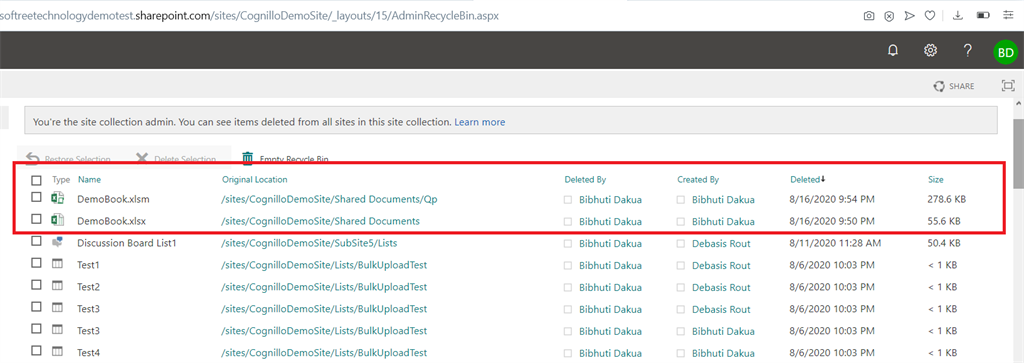The image size is (1024, 363).
Task: Click the DemoBook.xlsm file name
Action: tap(114, 199)
